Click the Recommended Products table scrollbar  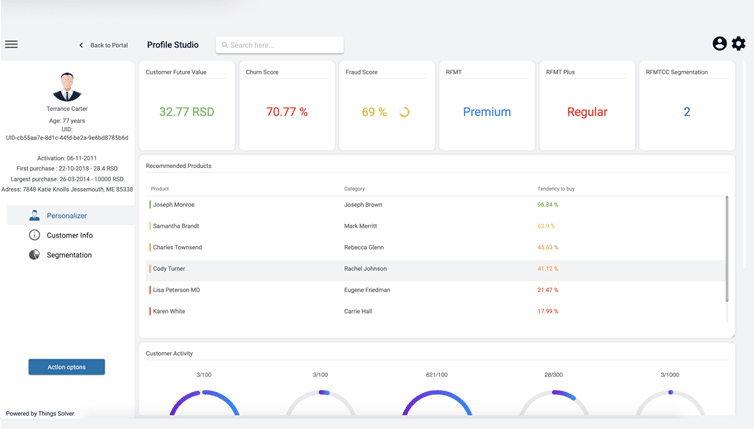(x=727, y=249)
